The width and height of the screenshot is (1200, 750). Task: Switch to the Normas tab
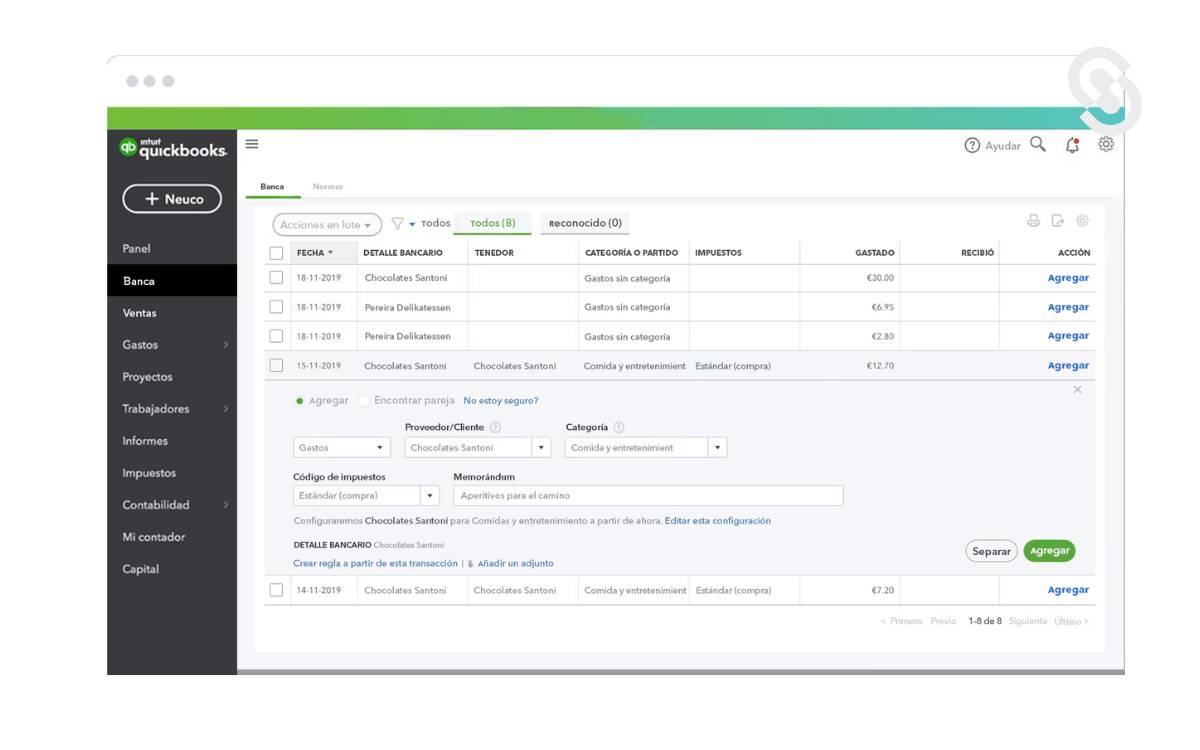coord(327,187)
